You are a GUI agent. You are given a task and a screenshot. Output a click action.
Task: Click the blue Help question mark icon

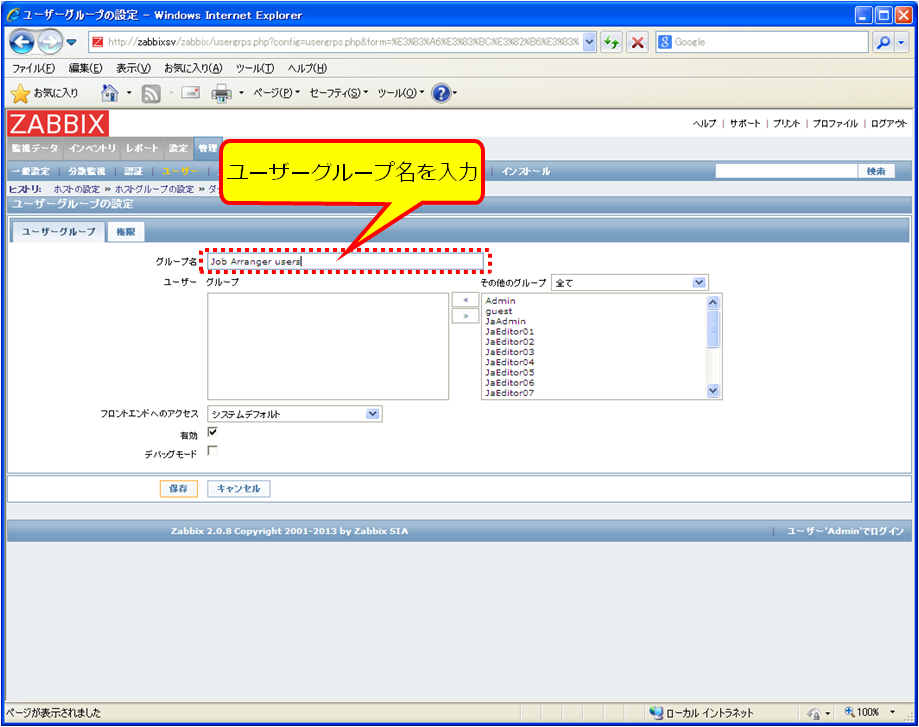pos(441,93)
